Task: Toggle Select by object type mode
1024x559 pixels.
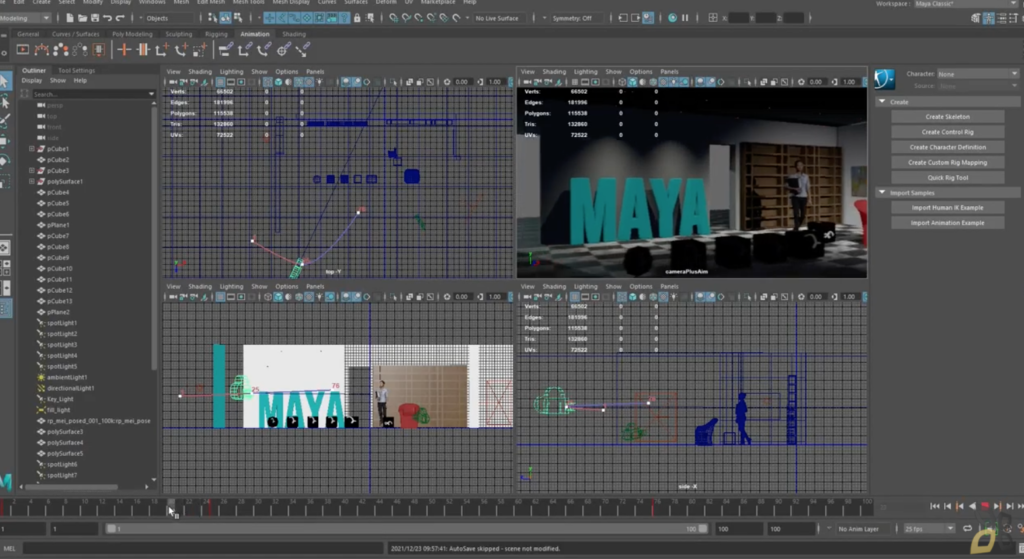Action: point(225,18)
